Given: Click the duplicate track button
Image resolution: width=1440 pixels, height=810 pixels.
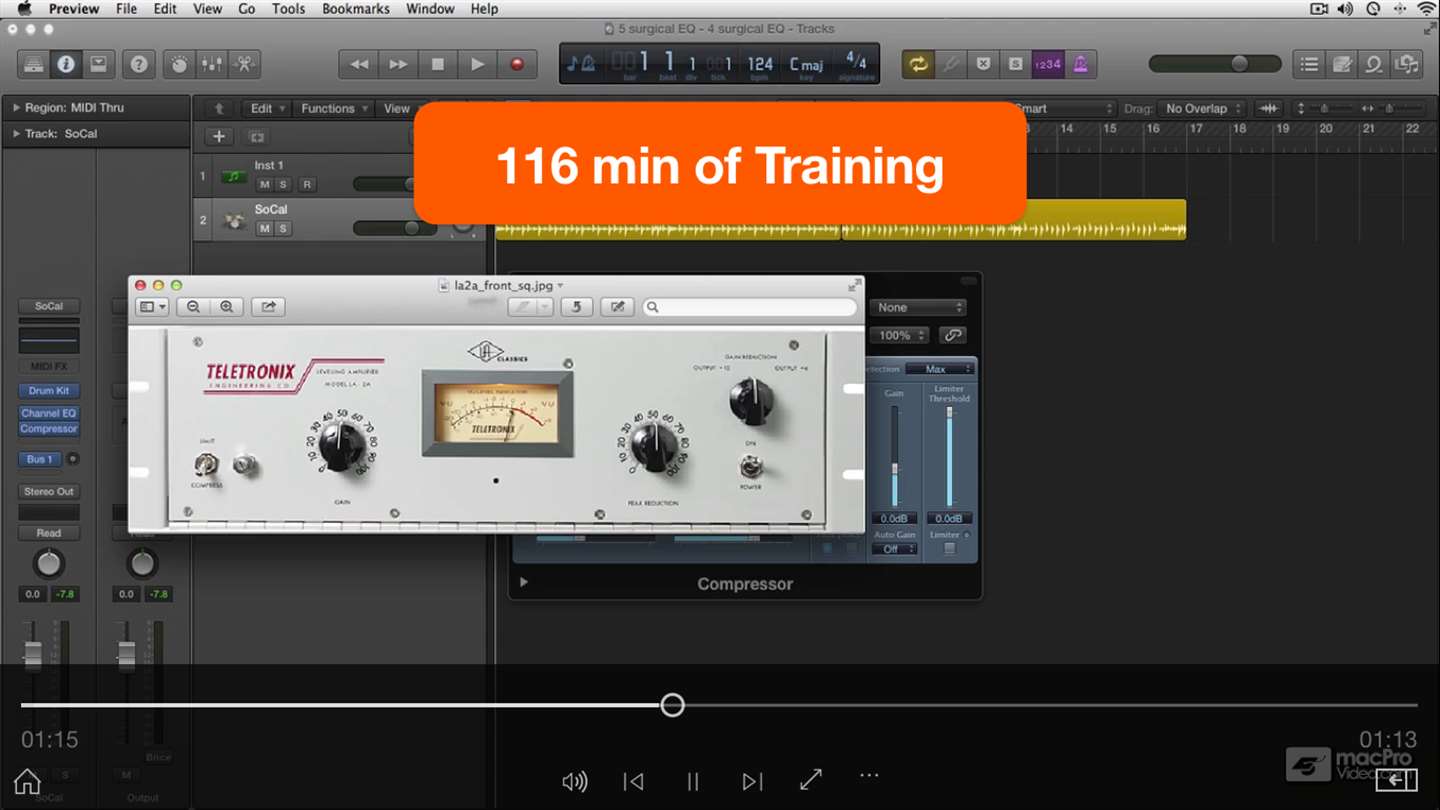Looking at the screenshot, I should (x=256, y=137).
